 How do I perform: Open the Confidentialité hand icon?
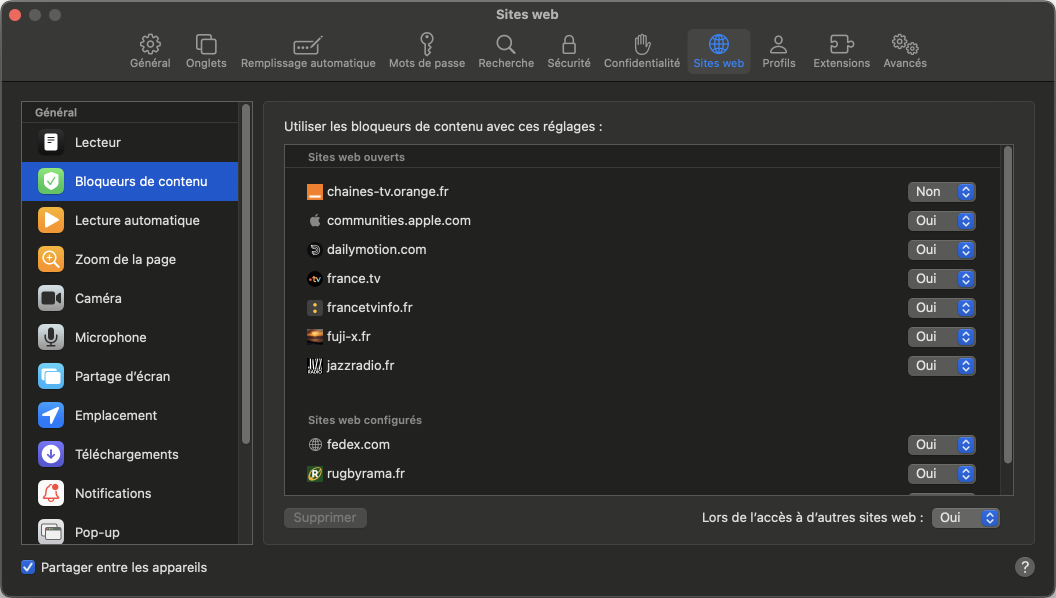(642, 44)
